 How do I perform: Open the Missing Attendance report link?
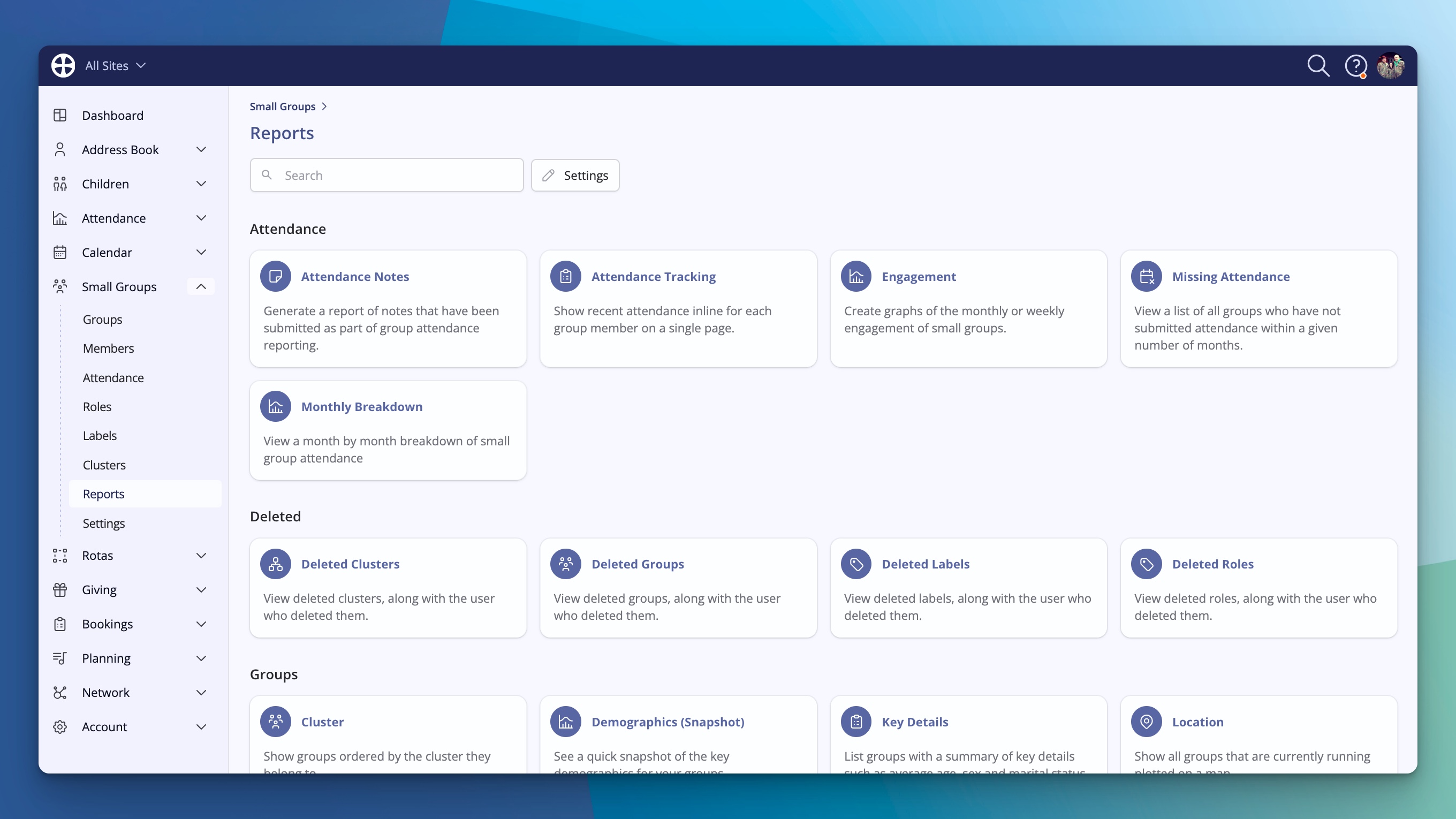pos(1231,276)
